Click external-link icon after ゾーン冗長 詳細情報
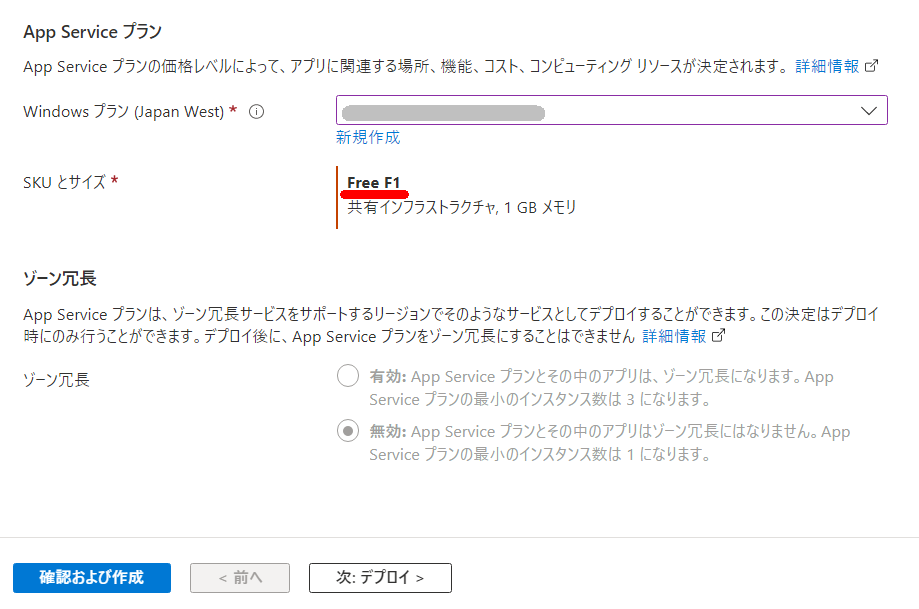This screenshot has height=609, width=919. tap(718, 336)
